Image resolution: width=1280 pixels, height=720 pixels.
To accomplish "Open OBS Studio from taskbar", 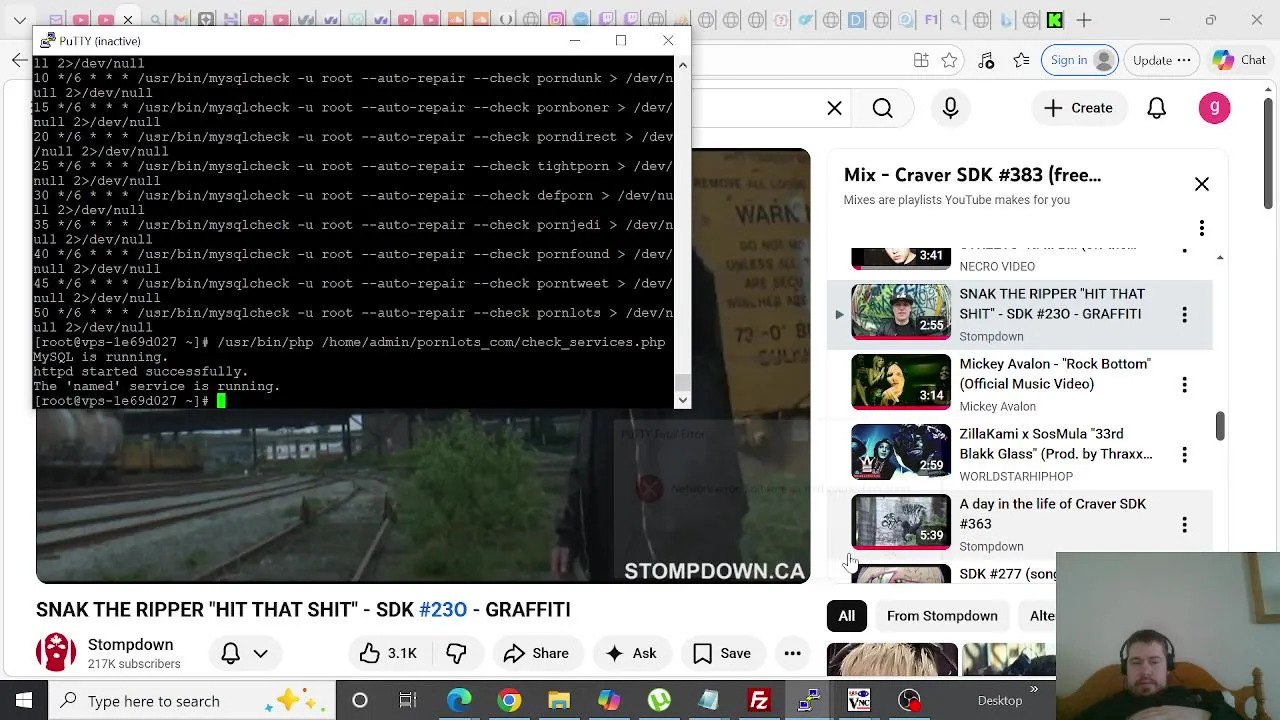I will point(909,701).
